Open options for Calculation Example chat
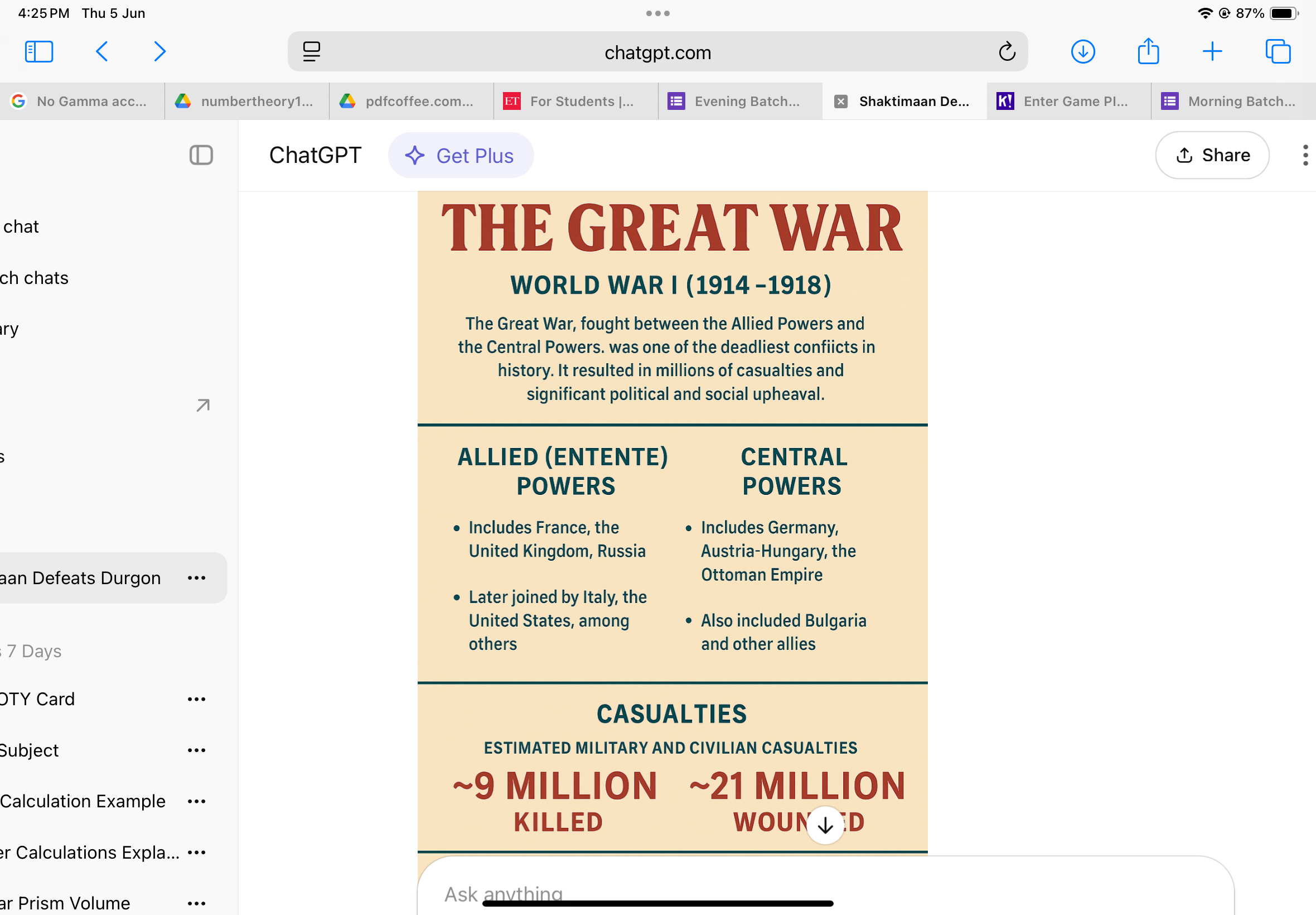The height and width of the screenshot is (915, 1316). click(x=196, y=801)
